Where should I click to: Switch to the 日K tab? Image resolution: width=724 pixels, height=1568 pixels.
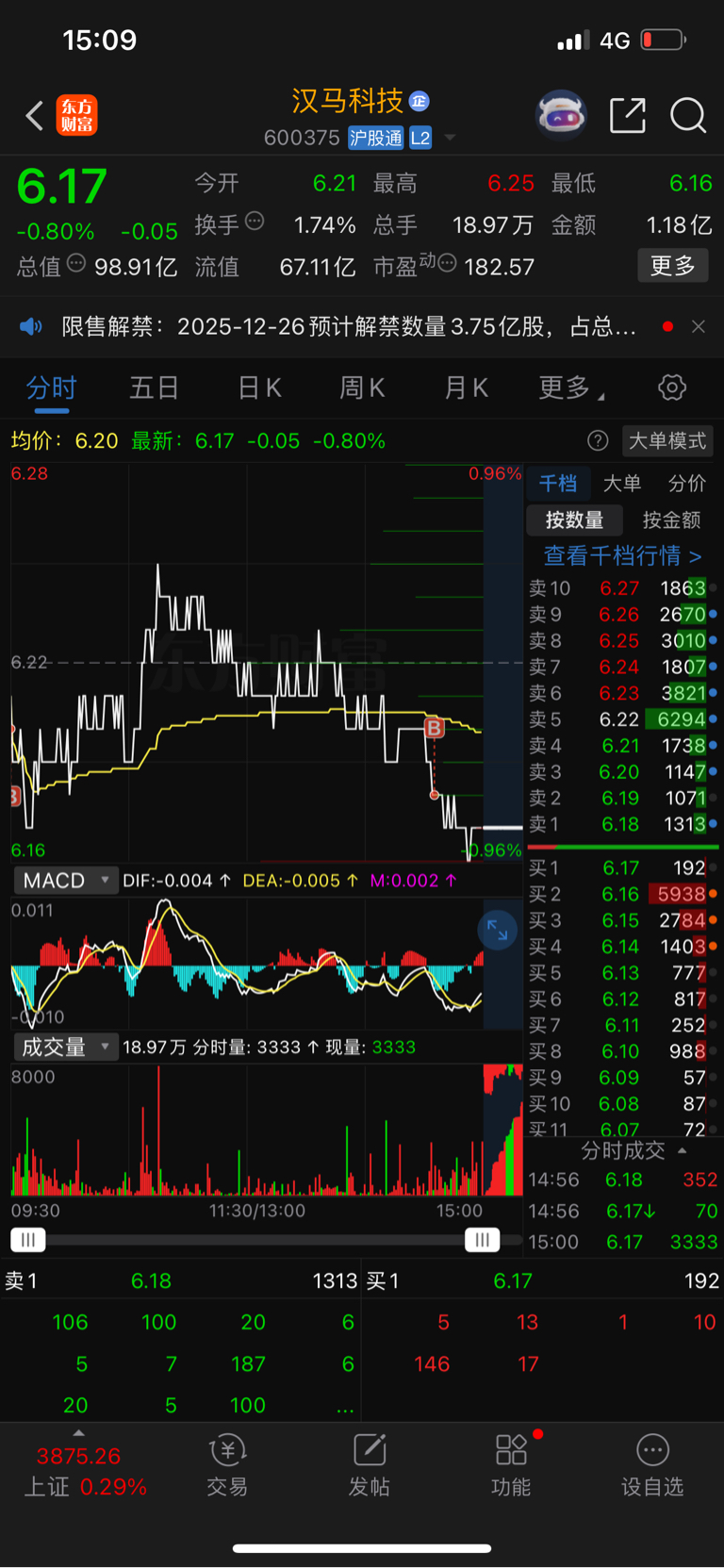[x=259, y=388]
